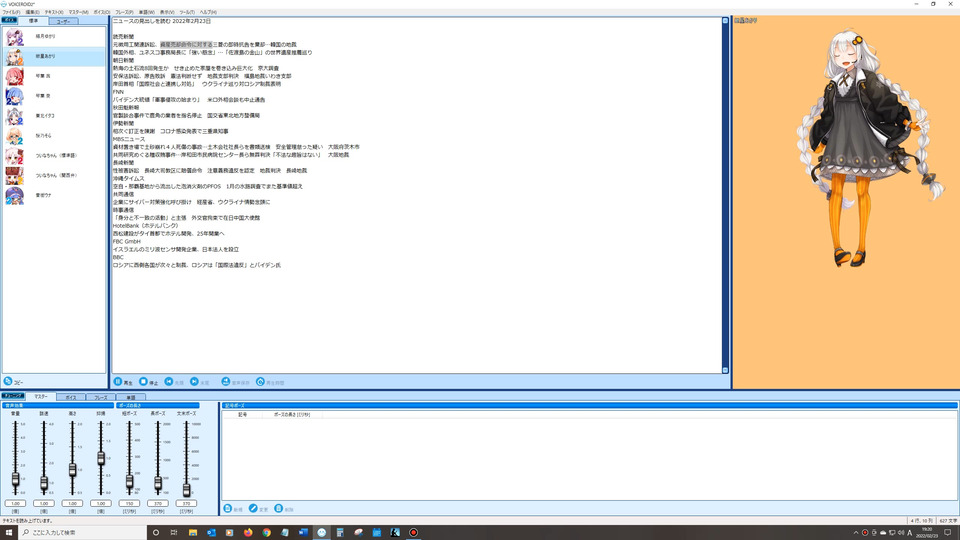The width and height of the screenshot is (960, 540).
Task: Click the 音量 value input box
Action: (15, 503)
